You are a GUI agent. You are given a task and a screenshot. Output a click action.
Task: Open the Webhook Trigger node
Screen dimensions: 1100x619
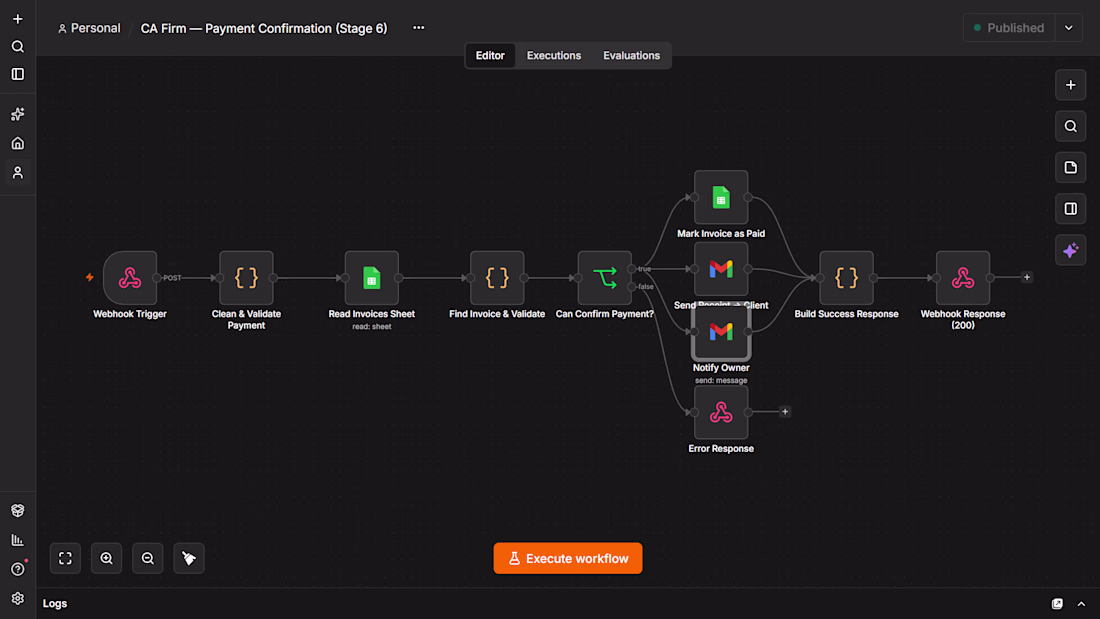point(130,278)
